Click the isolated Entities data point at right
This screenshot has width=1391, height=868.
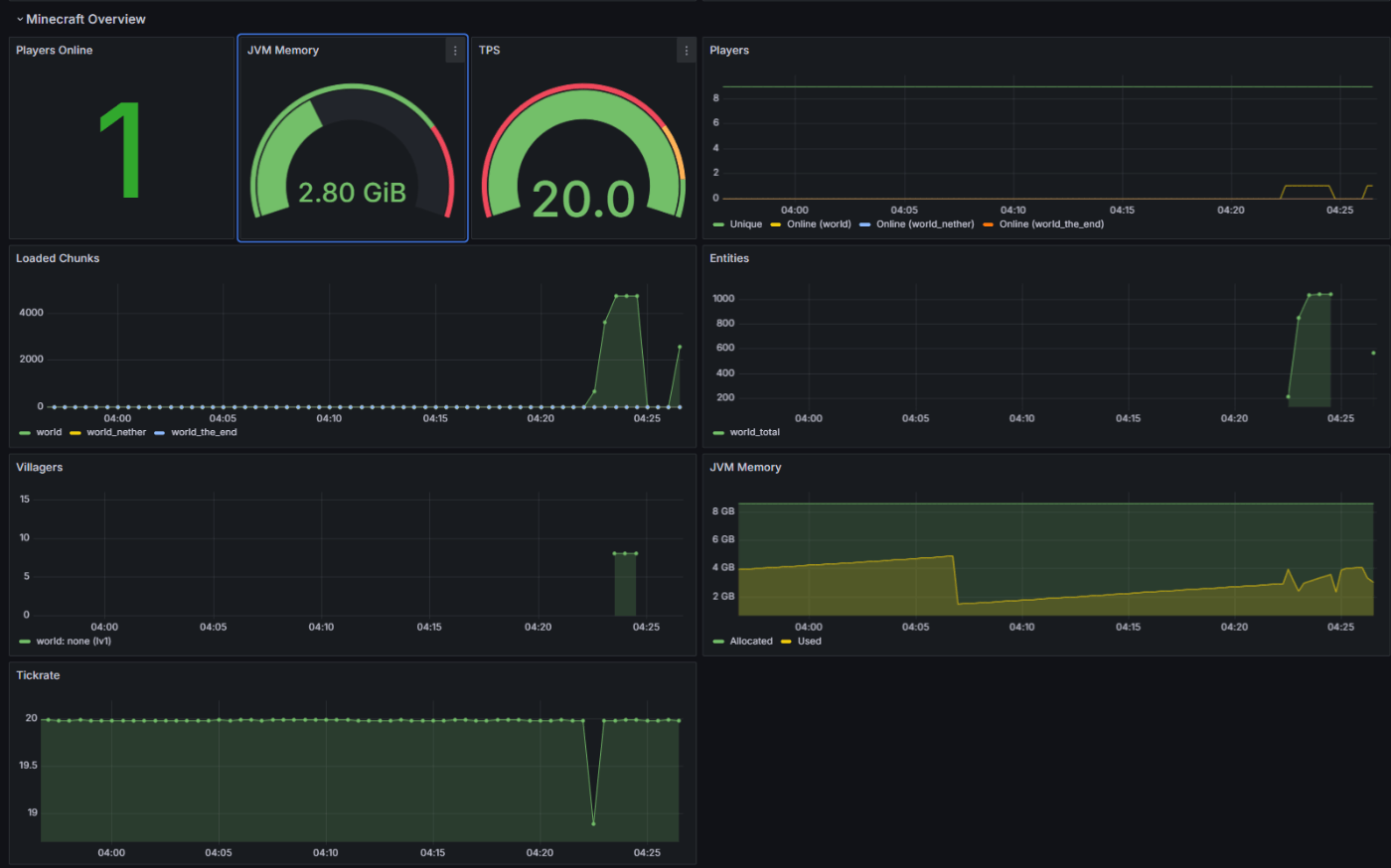[x=1373, y=353]
